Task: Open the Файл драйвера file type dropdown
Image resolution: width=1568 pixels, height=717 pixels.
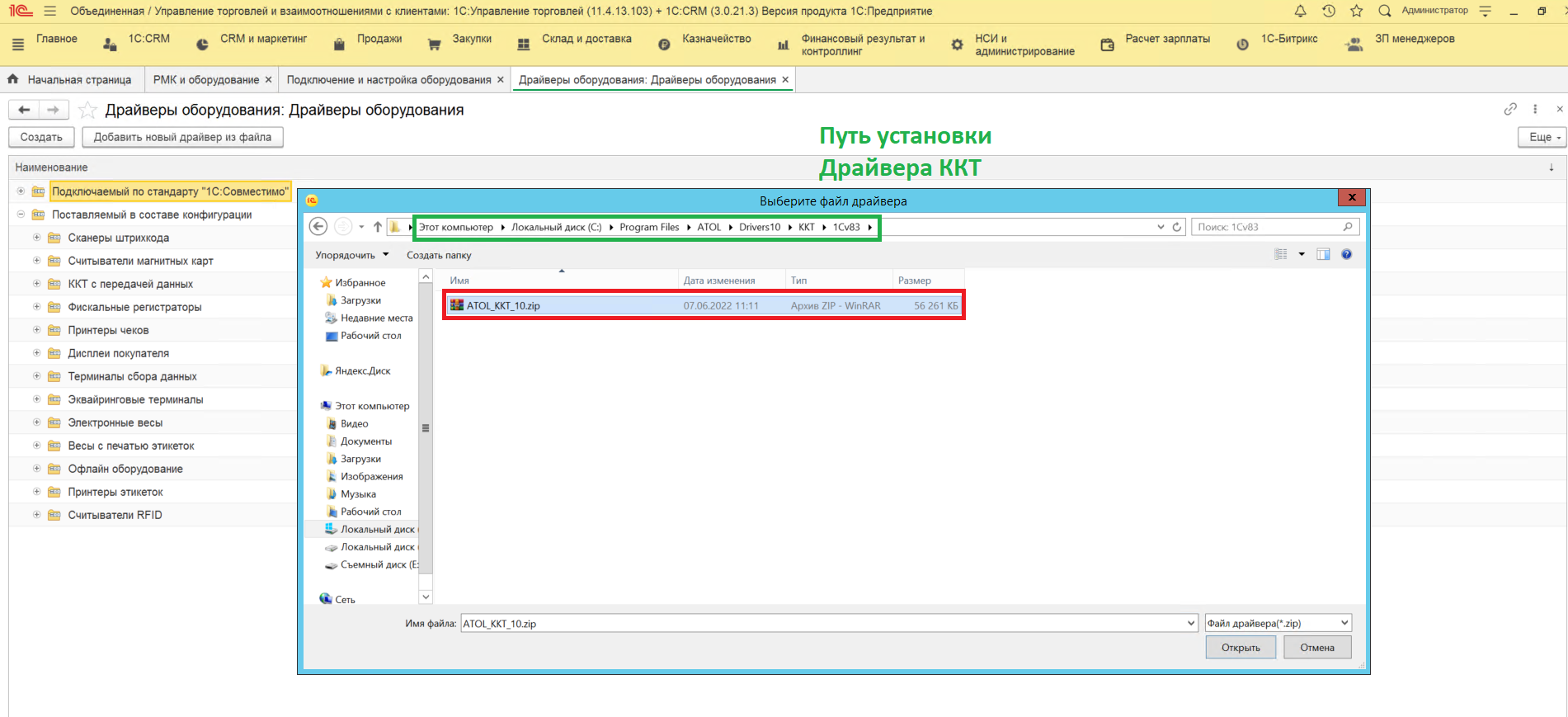Action: click(x=1278, y=623)
